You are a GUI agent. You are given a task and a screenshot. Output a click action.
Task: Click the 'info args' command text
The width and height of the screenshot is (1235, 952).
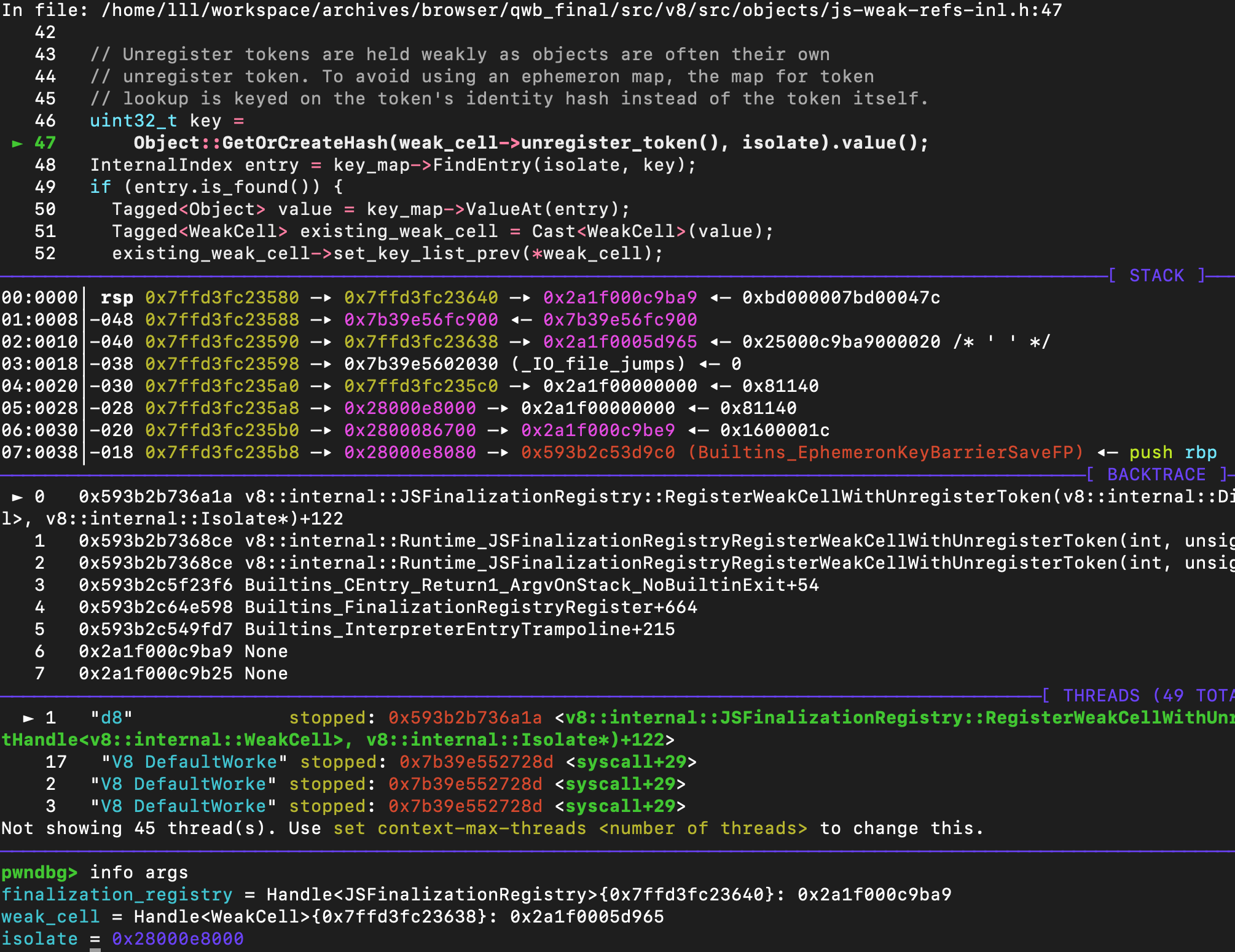(139, 873)
